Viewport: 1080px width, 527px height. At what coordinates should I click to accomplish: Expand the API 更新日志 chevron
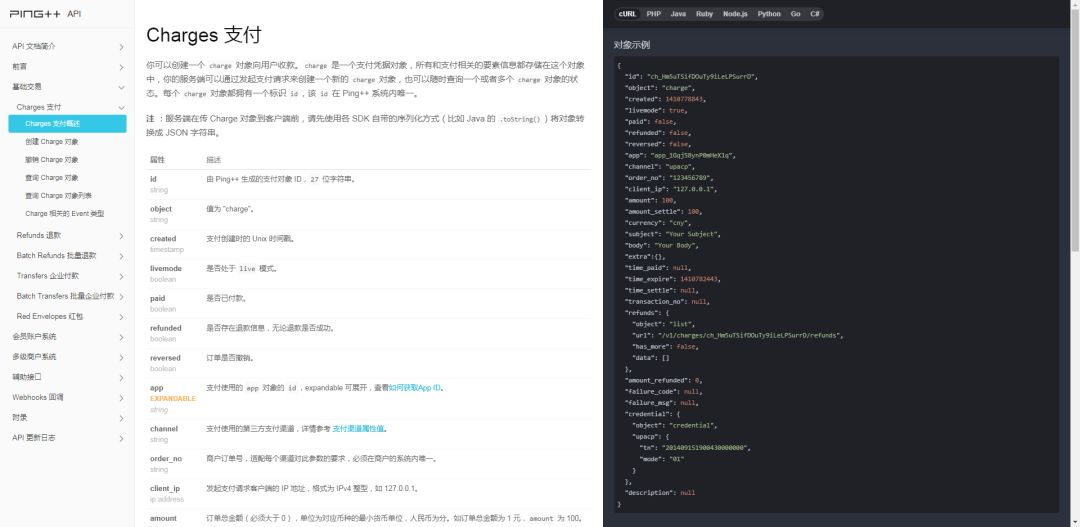pyautogui.click(x=121, y=438)
